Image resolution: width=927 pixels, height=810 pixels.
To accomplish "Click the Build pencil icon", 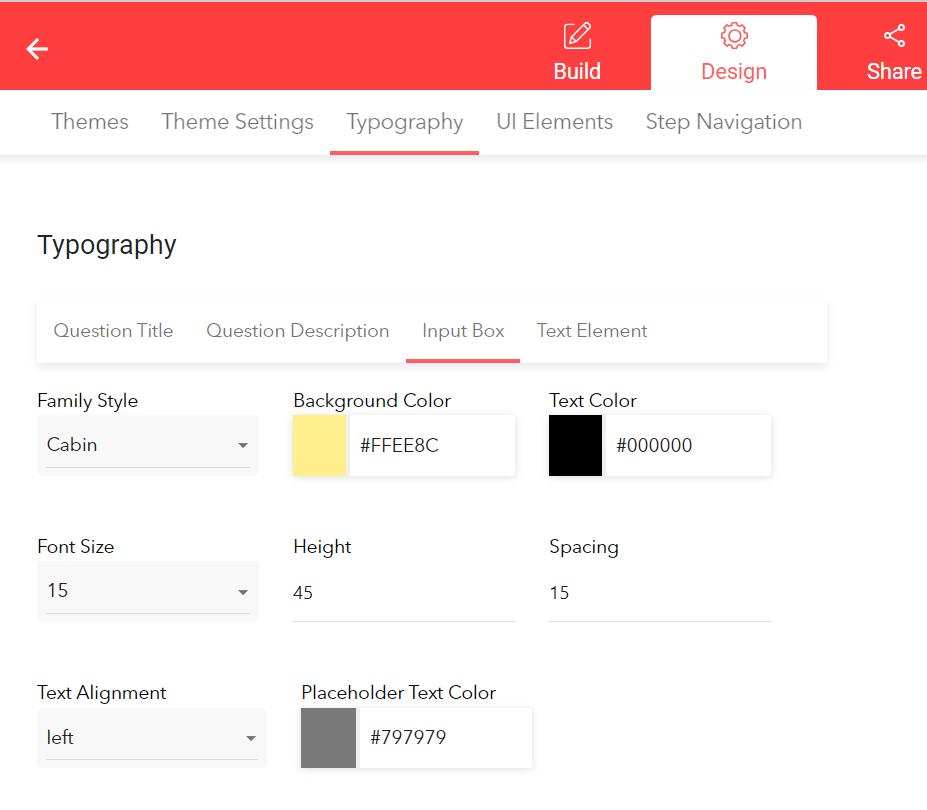I will click(577, 36).
